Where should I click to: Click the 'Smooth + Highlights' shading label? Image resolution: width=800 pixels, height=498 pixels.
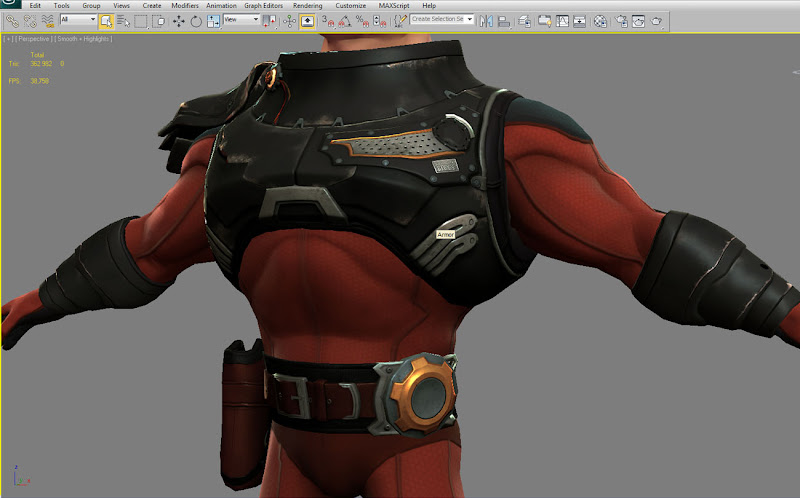point(84,39)
